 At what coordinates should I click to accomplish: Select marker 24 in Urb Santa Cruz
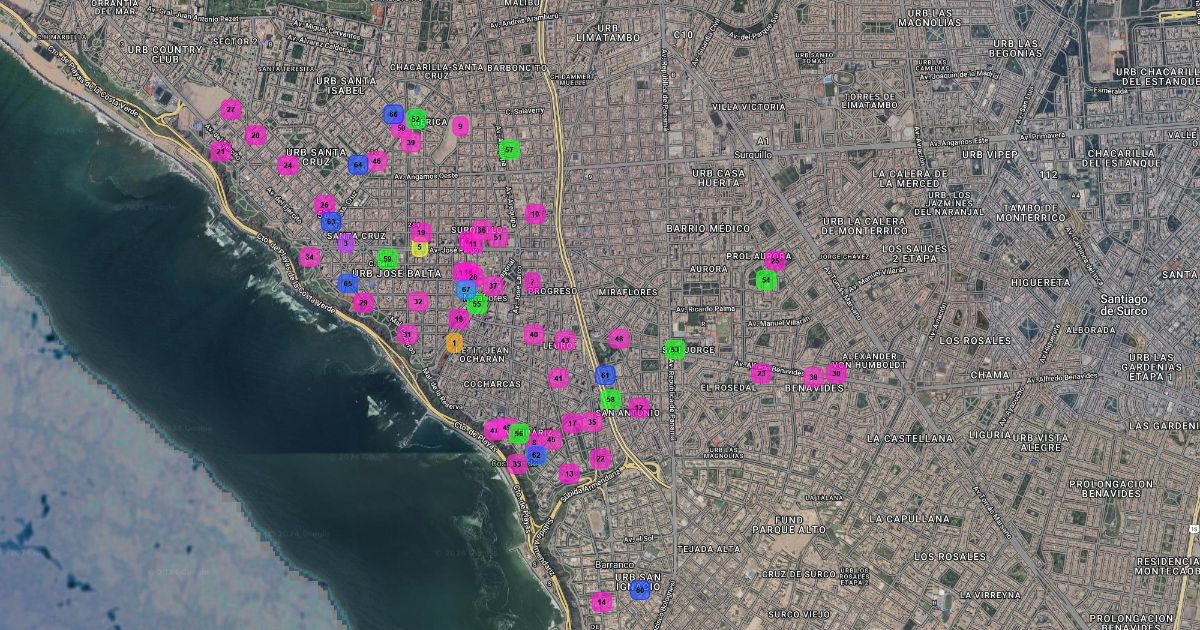coord(288,165)
